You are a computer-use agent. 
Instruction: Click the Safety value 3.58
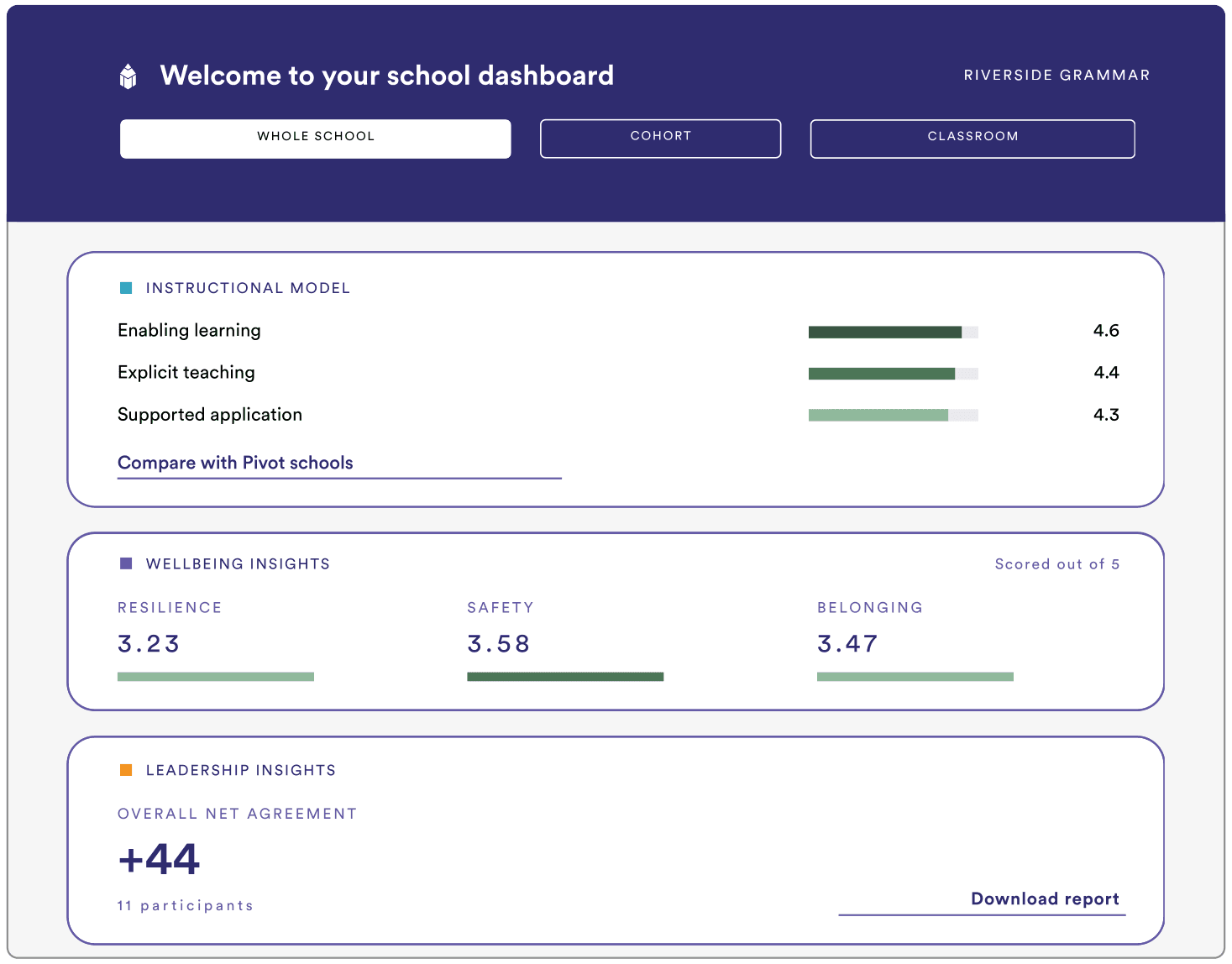499,644
